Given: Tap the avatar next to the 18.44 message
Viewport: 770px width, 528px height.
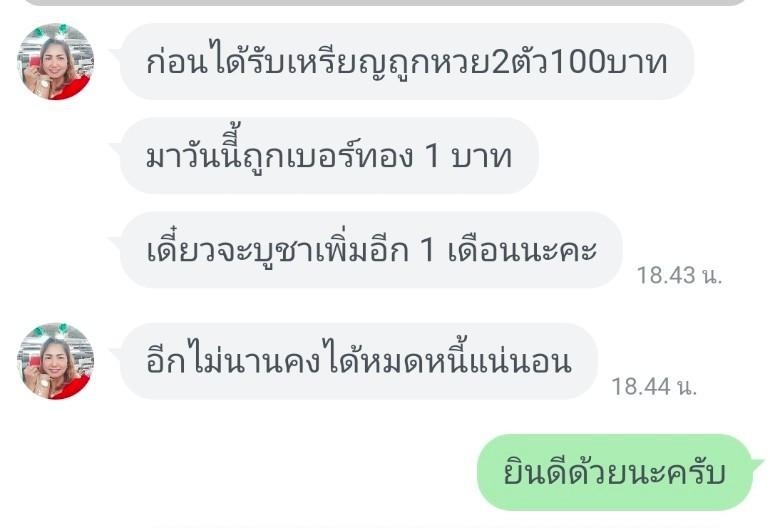Looking at the screenshot, I should [x=55, y=361].
